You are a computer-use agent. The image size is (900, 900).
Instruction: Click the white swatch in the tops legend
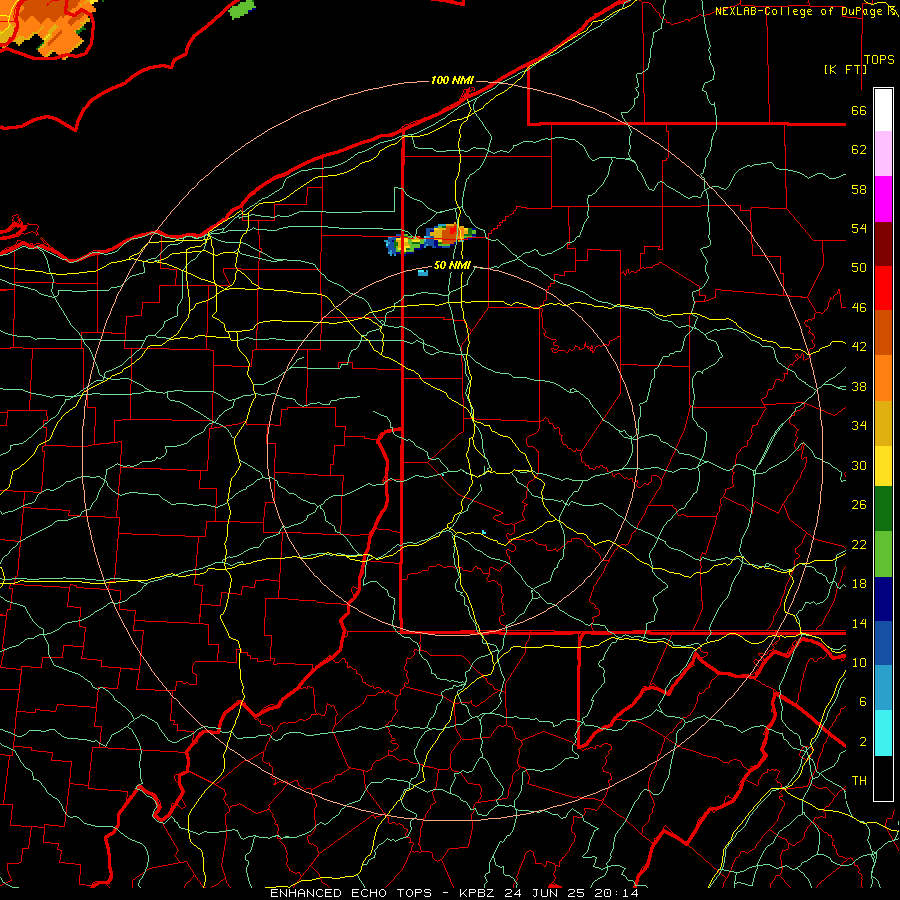tap(883, 110)
